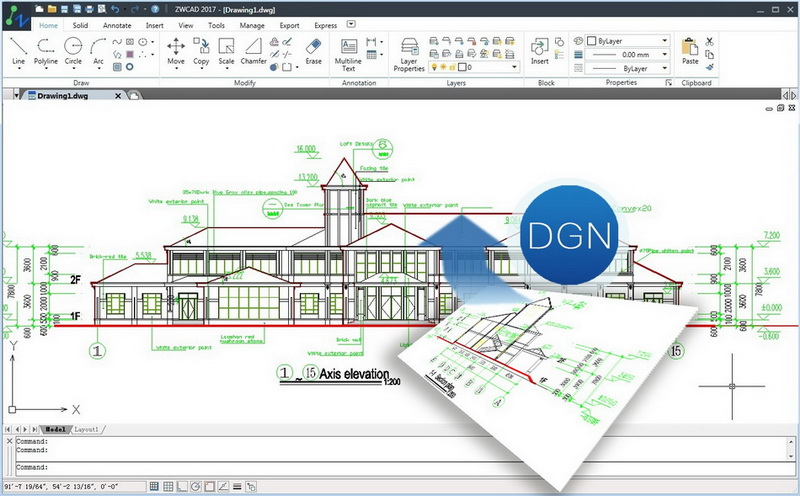The image size is (800, 496).
Task: Select the Line drawing tool
Action: pyautogui.click(x=18, y=50)
